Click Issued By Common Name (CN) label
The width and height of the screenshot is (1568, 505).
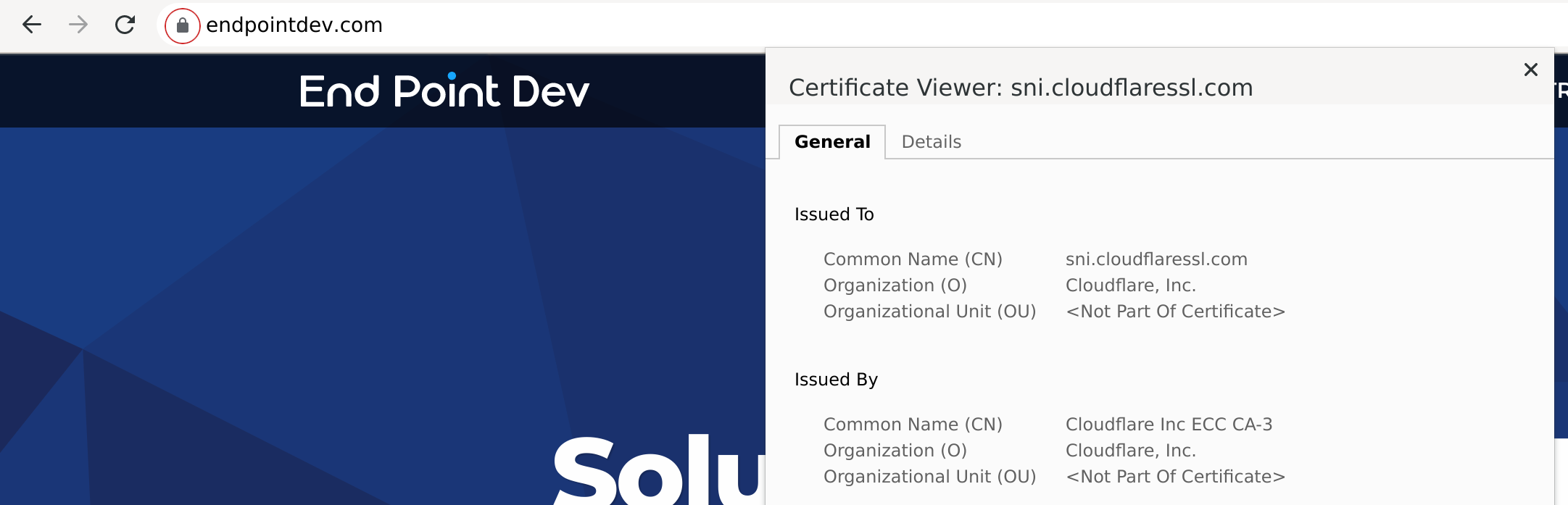pos(913,425)
